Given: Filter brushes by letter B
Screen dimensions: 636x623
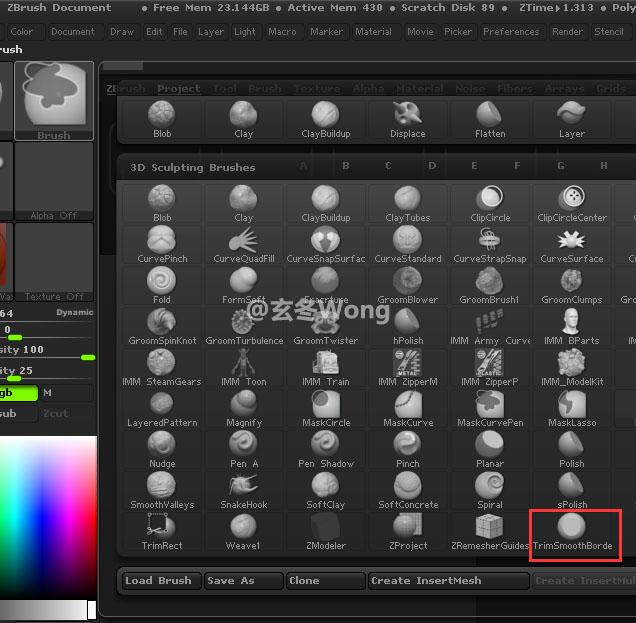Looking at the screenshot, I should click(x=346, y=166).
